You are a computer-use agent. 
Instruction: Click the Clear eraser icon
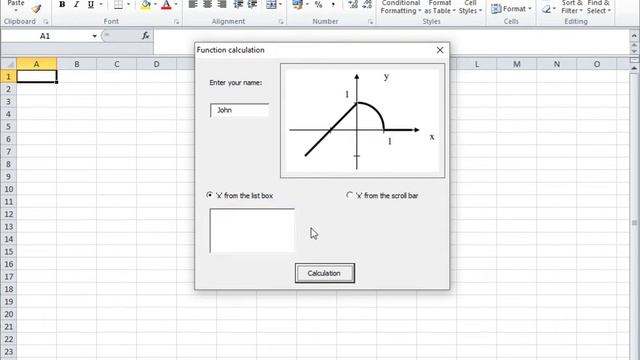click(546, 9)
